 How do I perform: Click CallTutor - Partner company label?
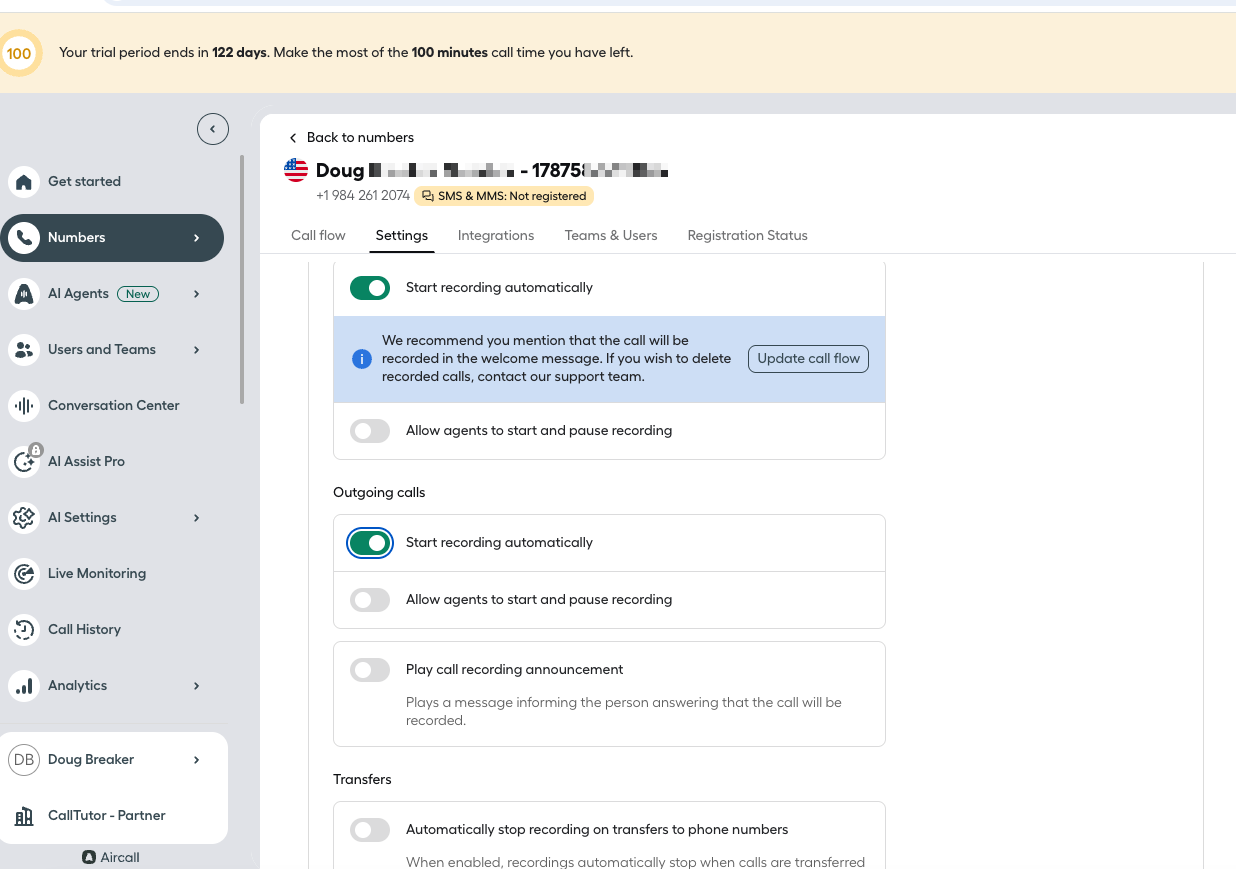[x=107, y=816]
